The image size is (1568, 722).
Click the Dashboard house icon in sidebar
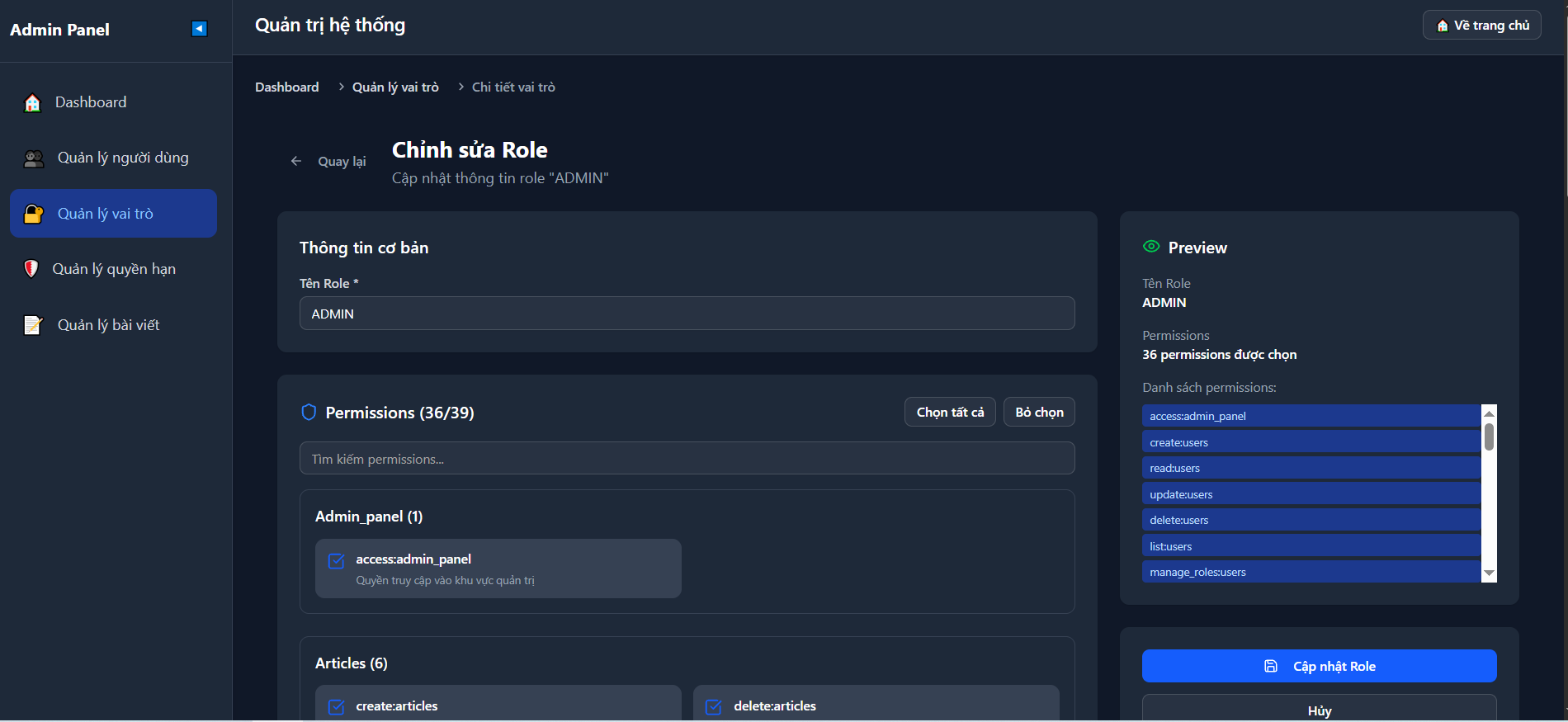(32, 103)
